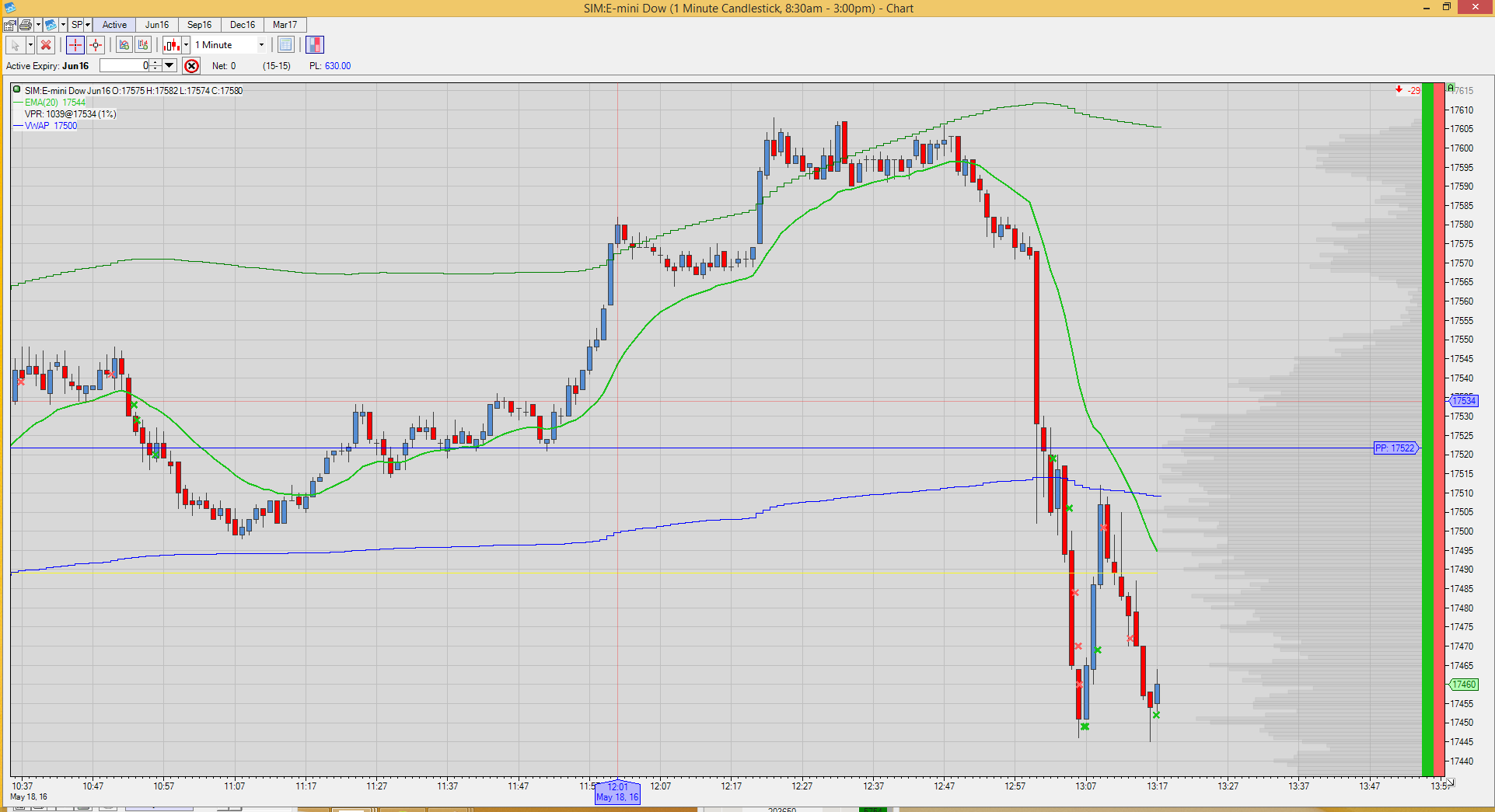1495x812 pixels.
Task: Restore down the chart window
Action: click(x=1447, y=8)
